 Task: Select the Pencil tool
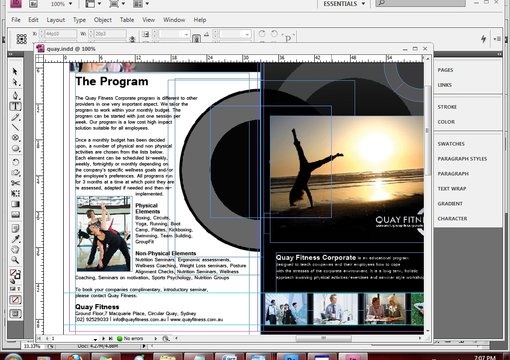[15, 117]
